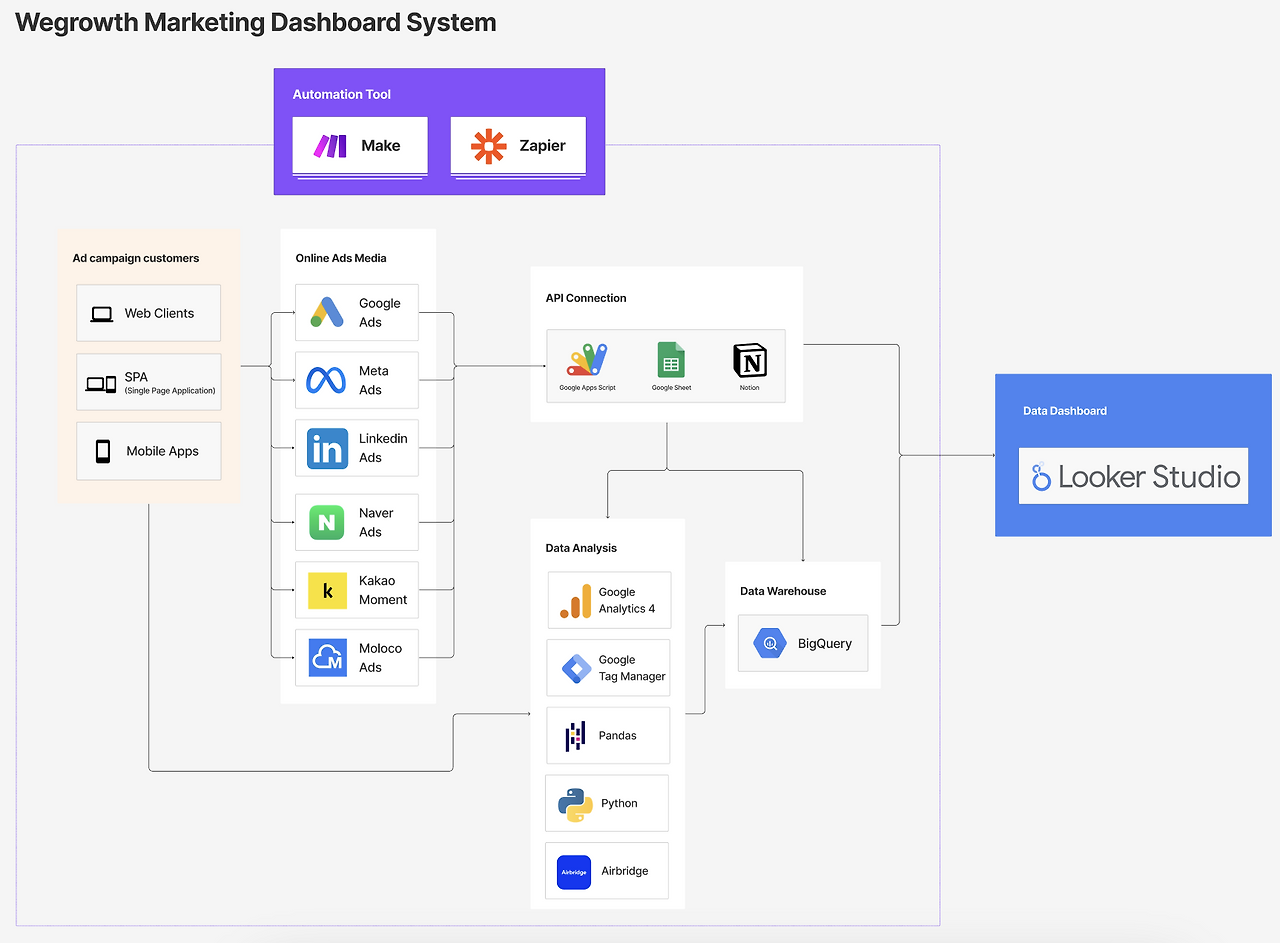
Task: Click the Moloco Ads cloud icon
Action: (327, 658)
